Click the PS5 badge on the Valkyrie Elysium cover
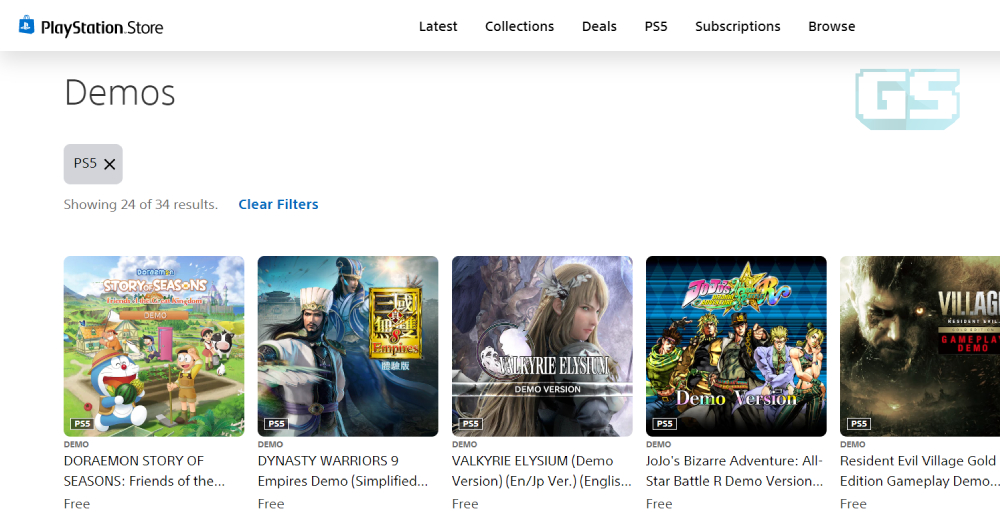The width and height of the screenshot is (1000, 523). (x=471, y=424)
